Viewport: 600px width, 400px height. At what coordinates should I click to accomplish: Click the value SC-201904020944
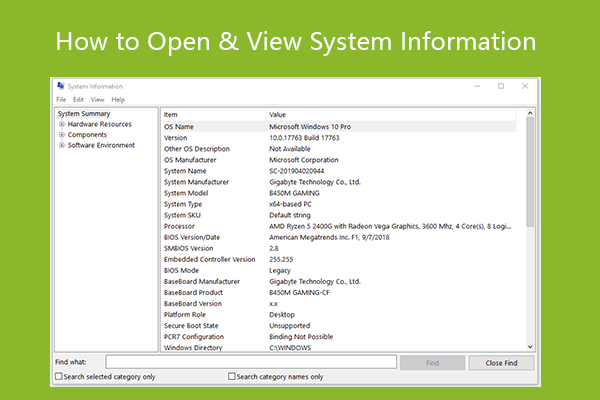pyautogui.click(x=297, y=171)
